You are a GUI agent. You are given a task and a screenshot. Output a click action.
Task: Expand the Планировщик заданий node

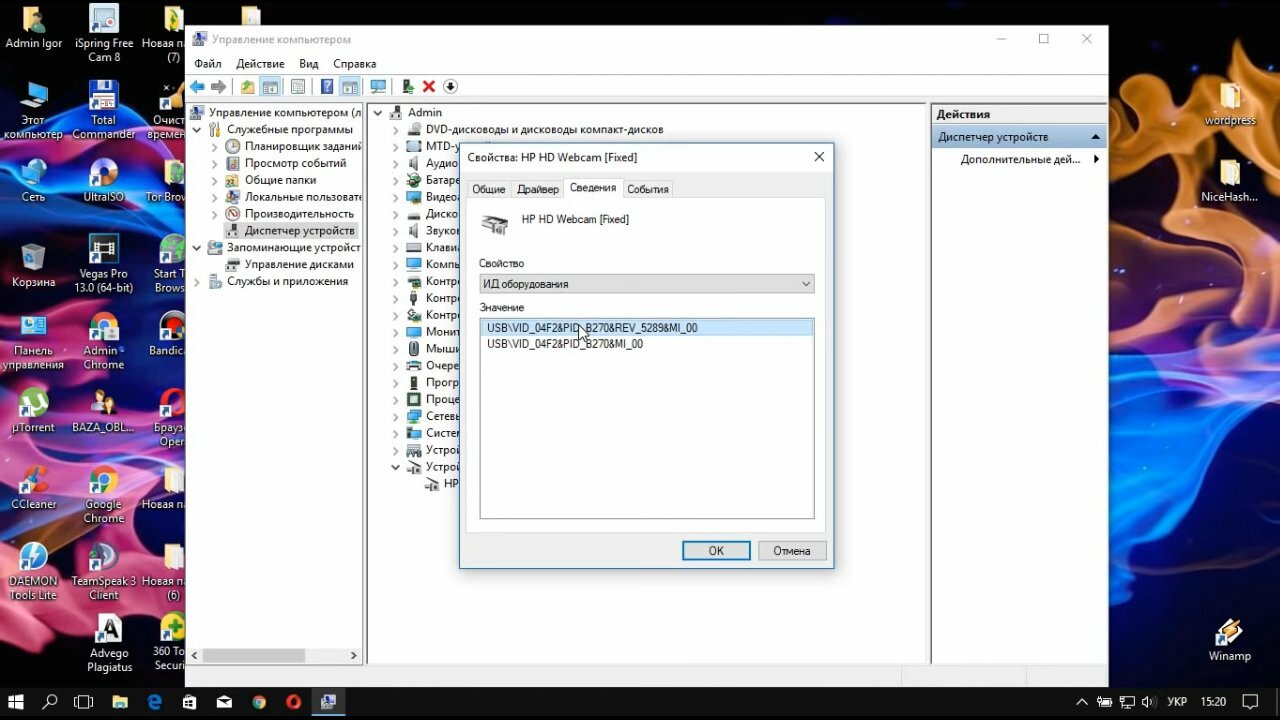(x=214, y=147)
